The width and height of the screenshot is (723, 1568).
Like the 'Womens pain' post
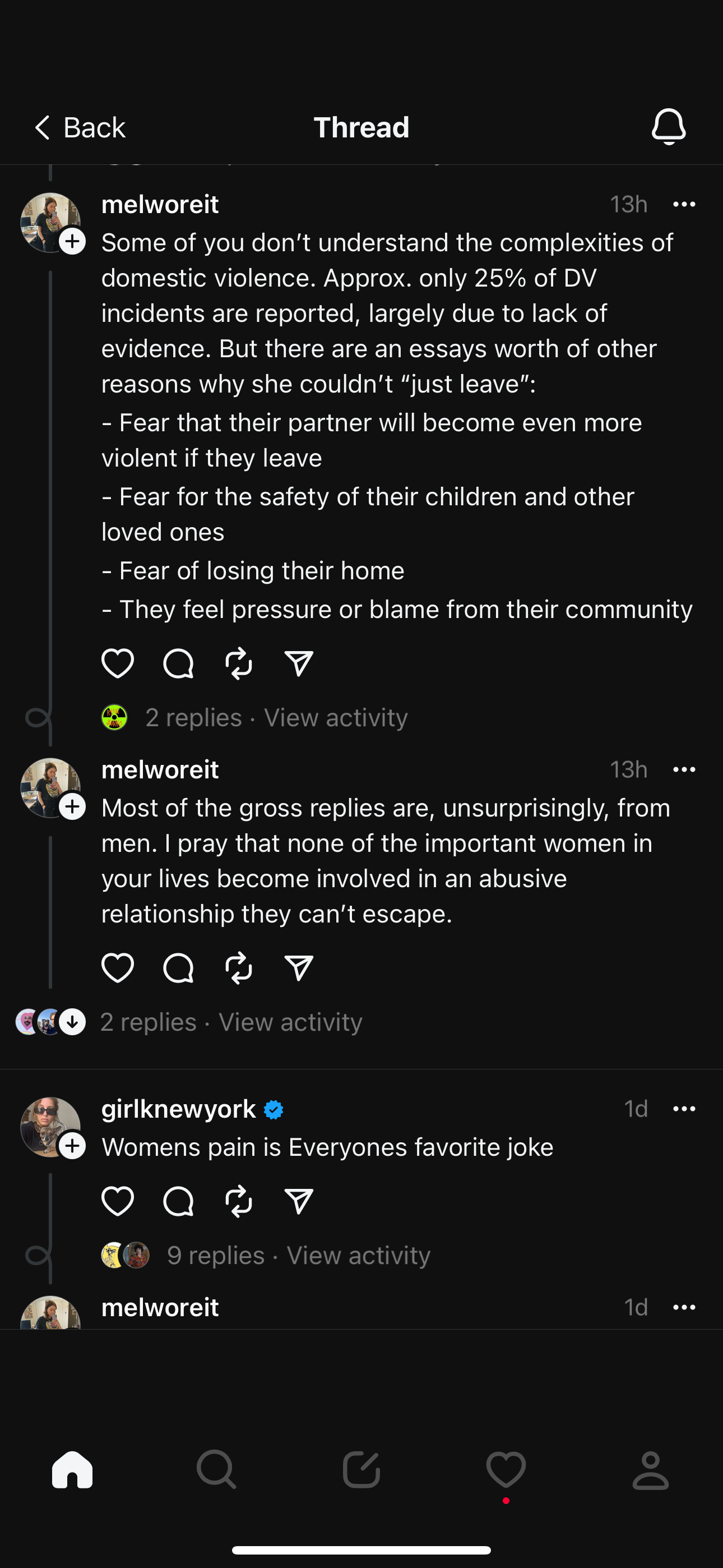[118, 1201]
